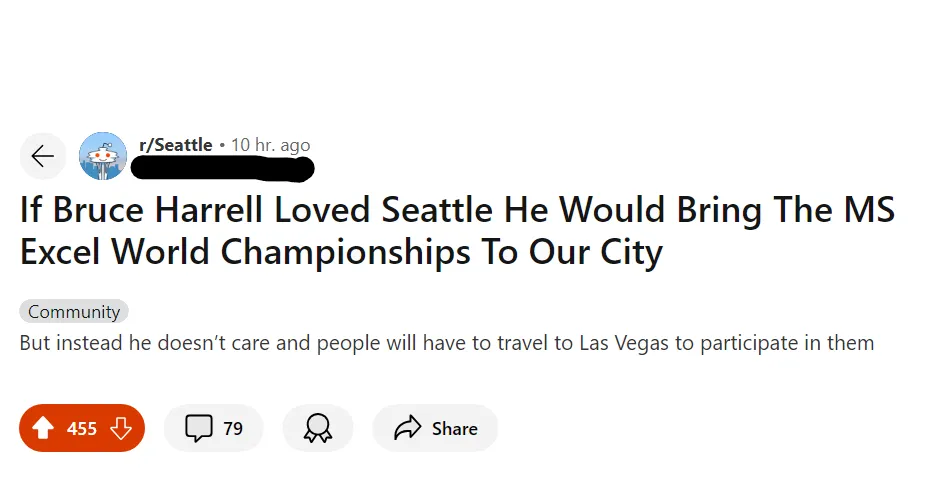Give an award using the ribbon icon

(318, 428)
